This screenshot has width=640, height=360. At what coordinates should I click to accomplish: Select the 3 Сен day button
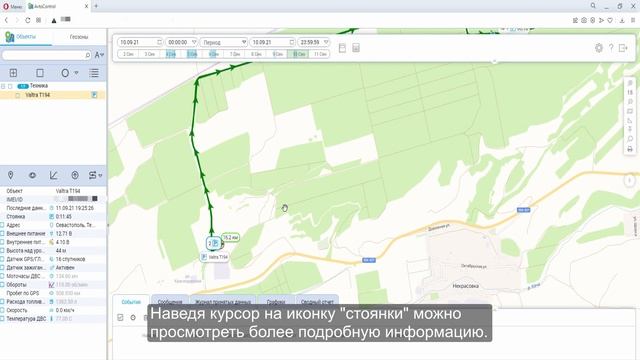point(149,54)
